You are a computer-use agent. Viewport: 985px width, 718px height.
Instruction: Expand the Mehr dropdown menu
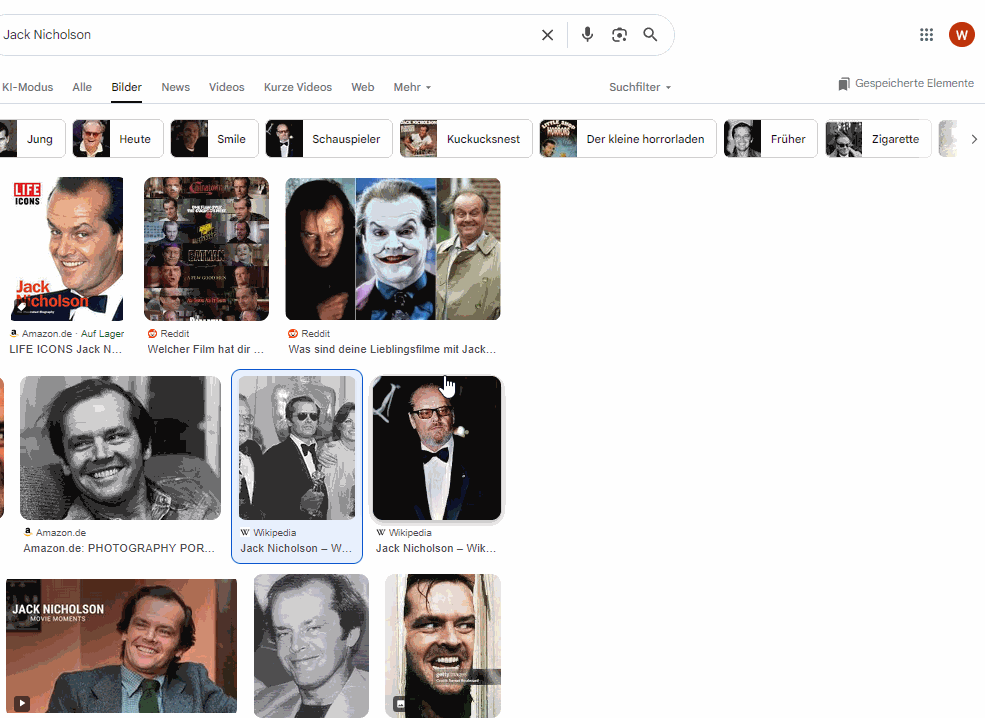[412, 87]
